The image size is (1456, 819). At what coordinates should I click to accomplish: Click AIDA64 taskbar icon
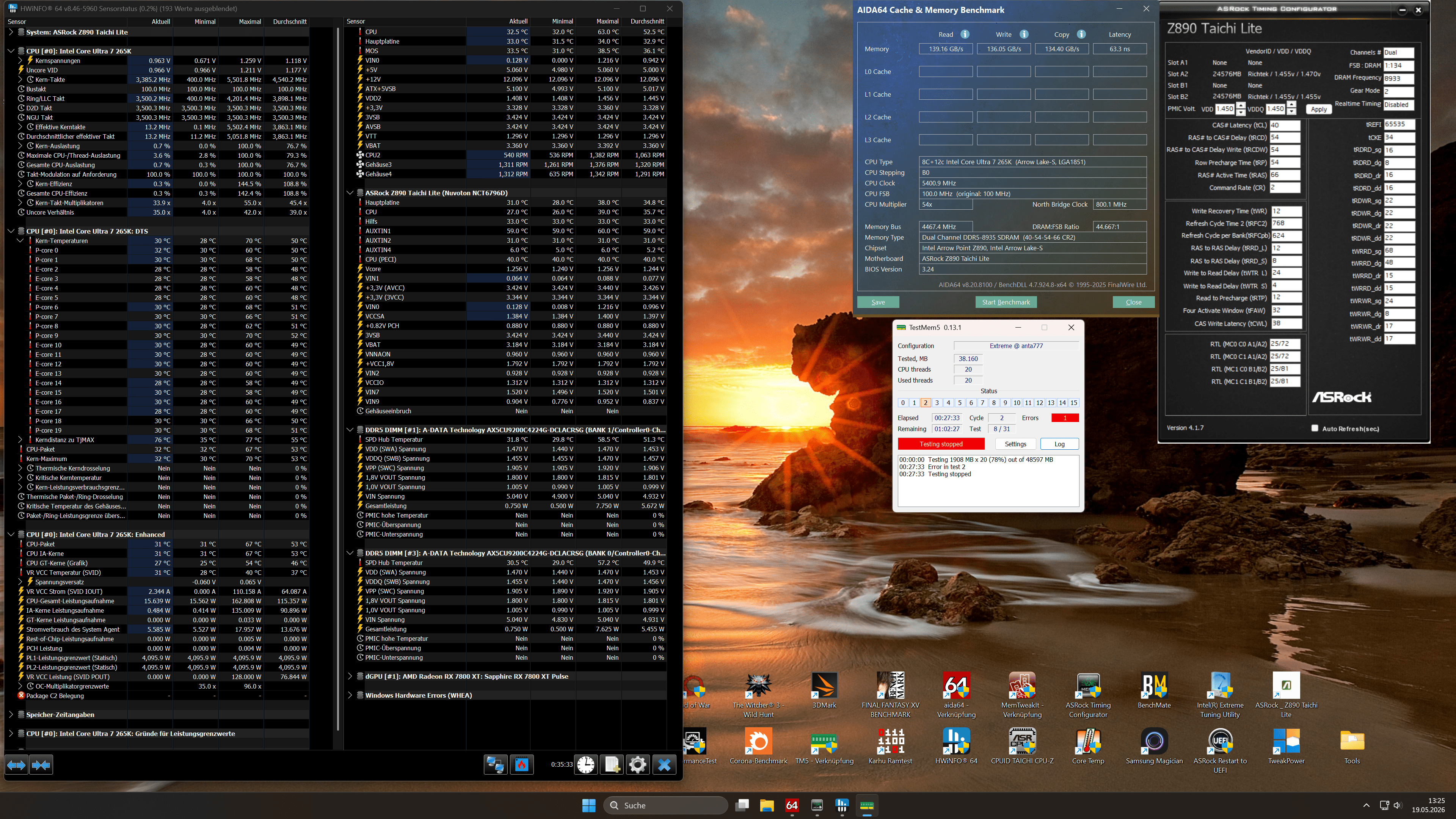coord(792,805)
